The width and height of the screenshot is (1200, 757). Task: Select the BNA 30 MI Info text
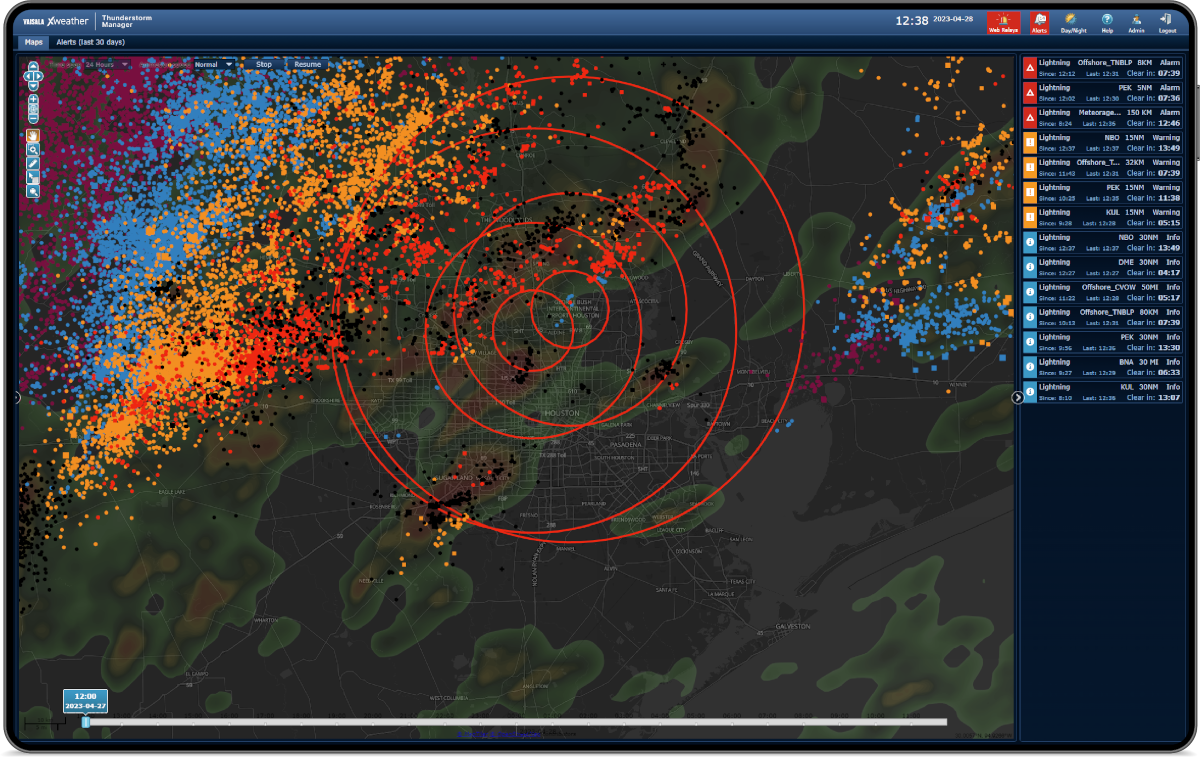click(1151, 363)
